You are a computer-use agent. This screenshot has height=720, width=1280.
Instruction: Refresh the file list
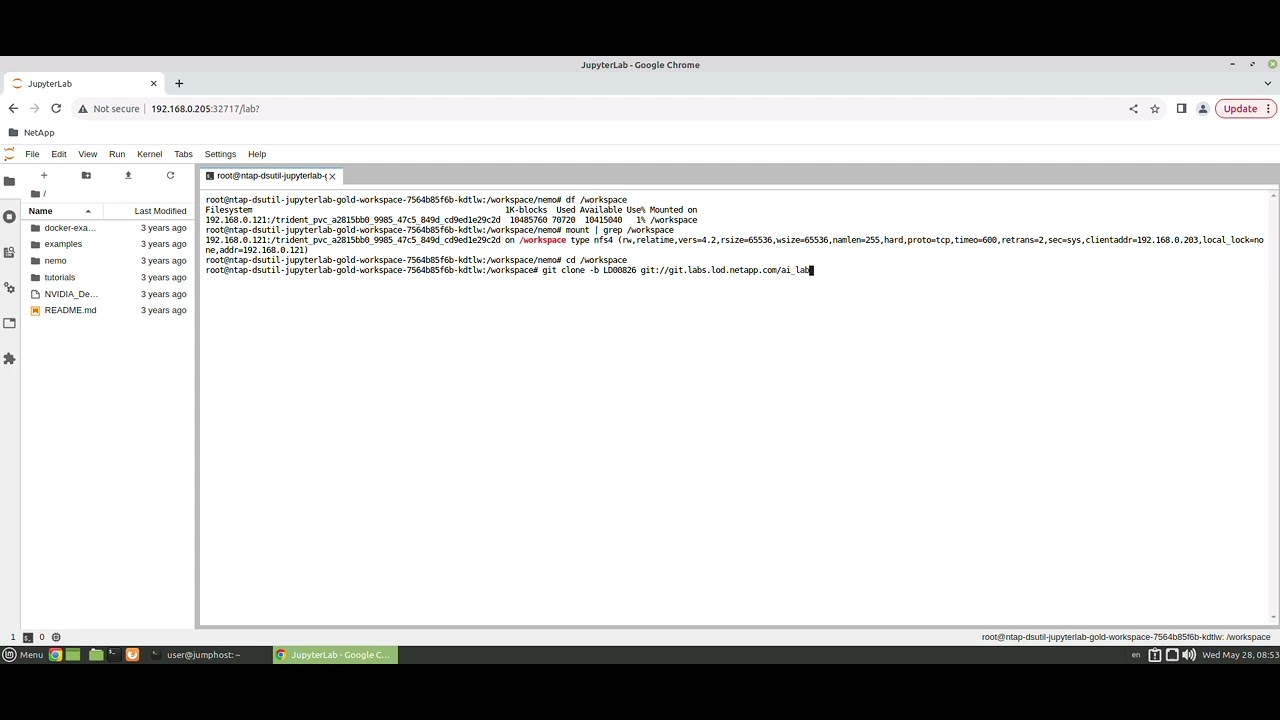click(170, 175)
